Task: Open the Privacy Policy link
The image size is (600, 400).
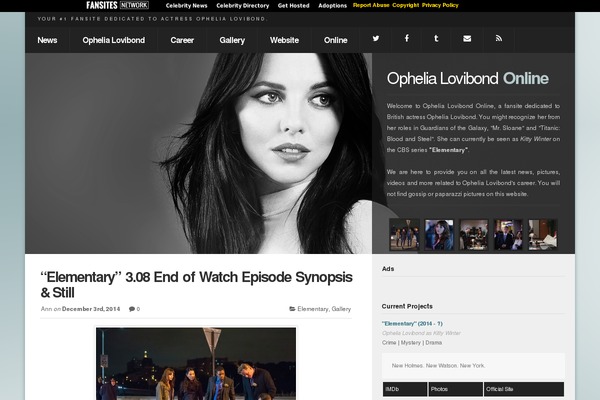Action: coord(440,5)
